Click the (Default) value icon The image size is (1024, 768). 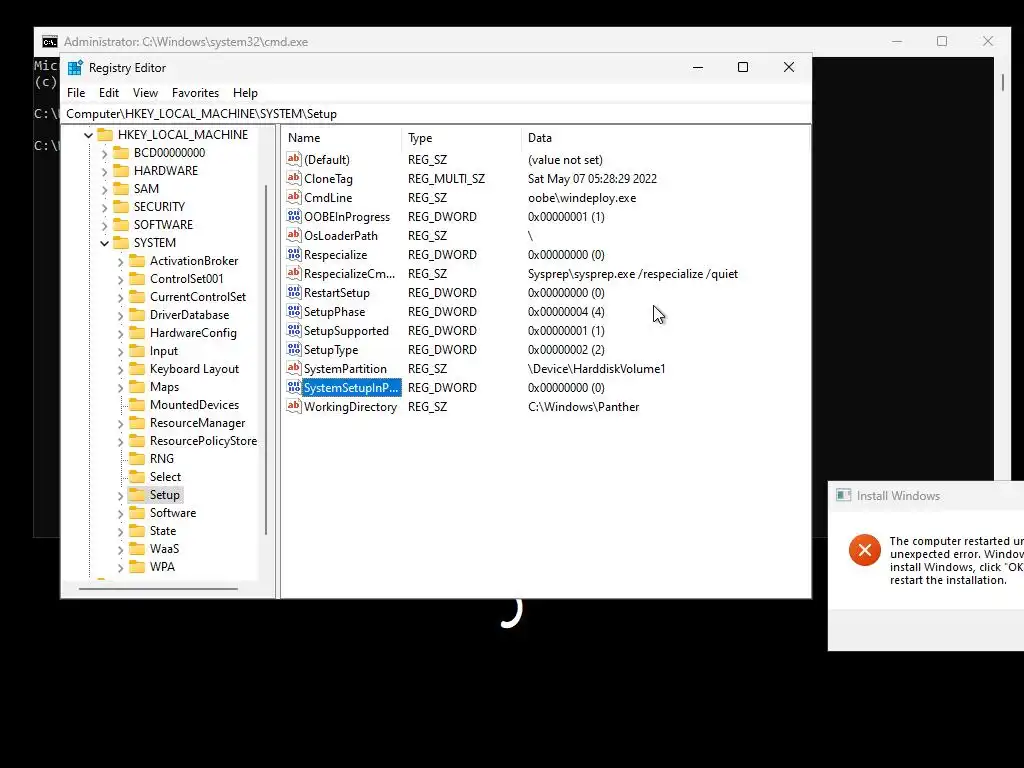pos(294,159)
